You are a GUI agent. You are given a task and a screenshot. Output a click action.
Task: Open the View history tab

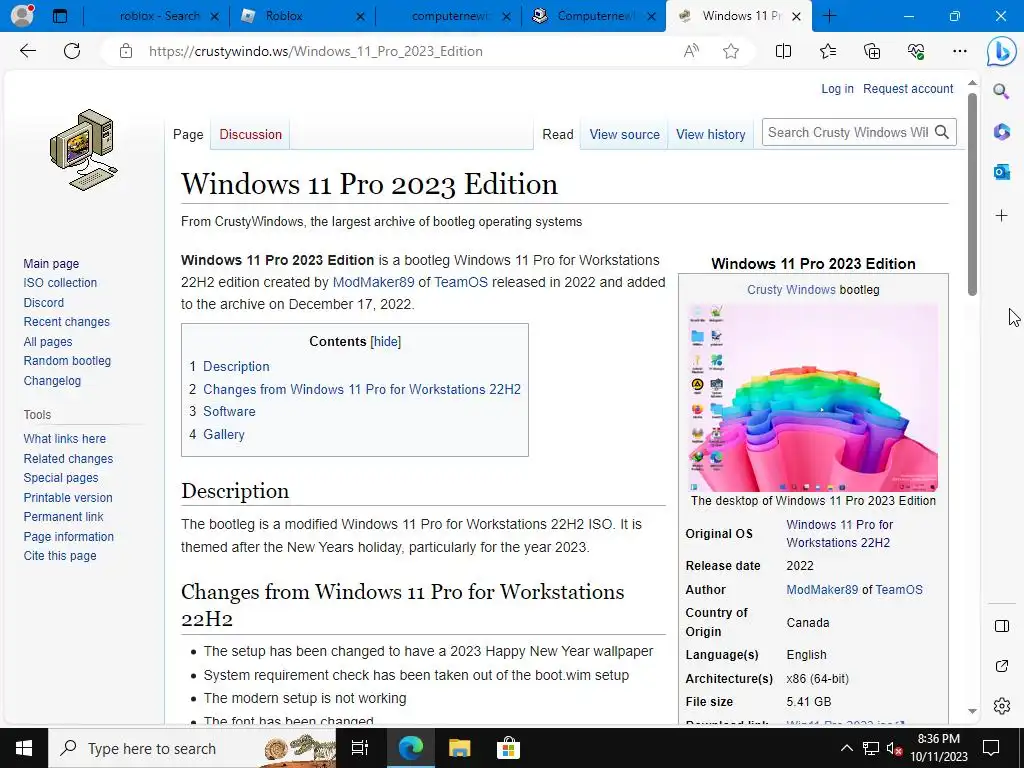pos(711,135)
